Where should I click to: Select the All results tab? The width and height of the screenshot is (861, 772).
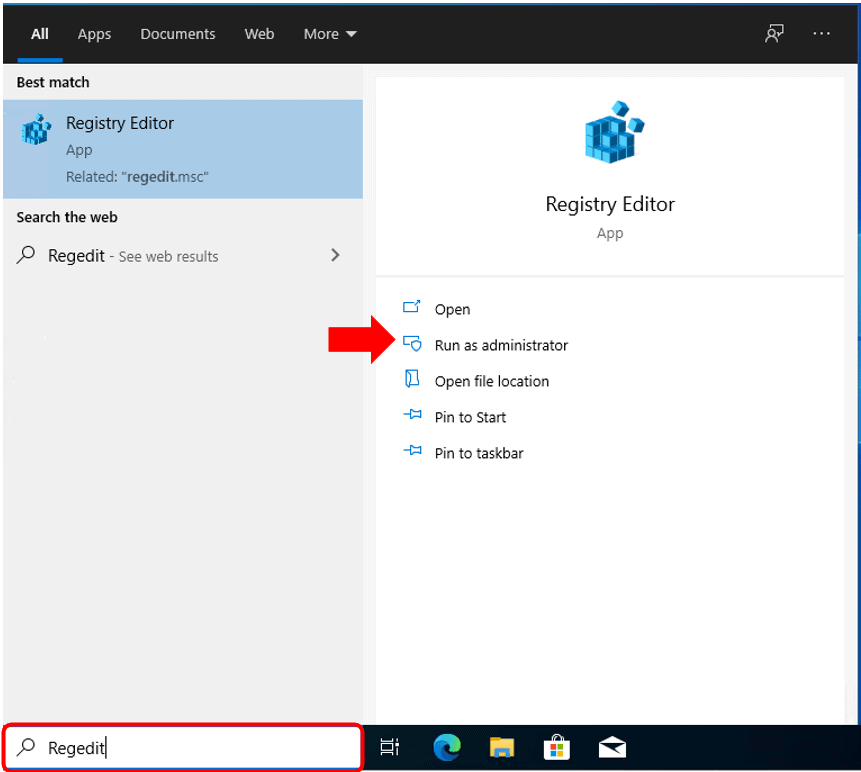[40, 34]
